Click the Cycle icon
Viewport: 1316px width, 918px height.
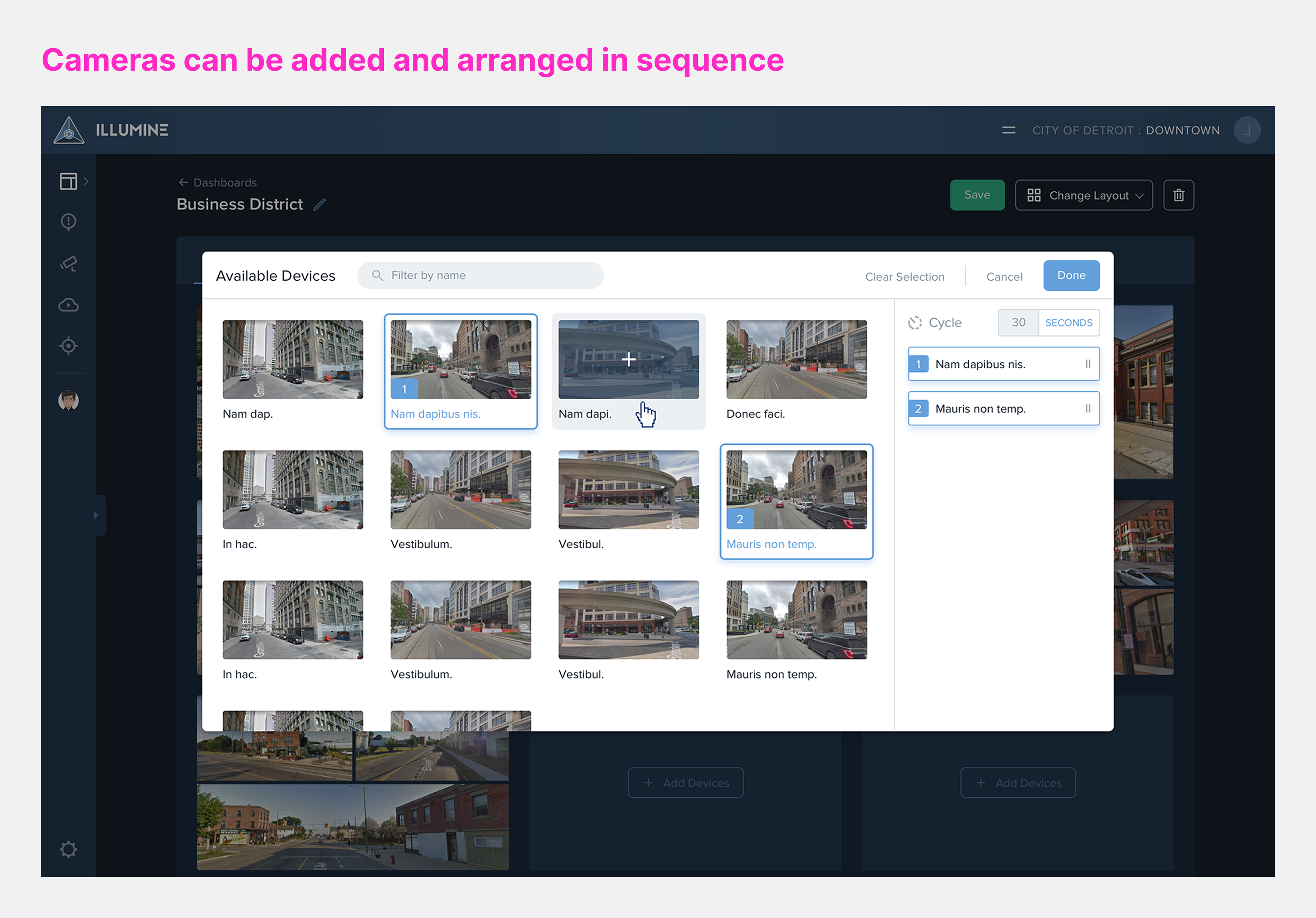915,322
